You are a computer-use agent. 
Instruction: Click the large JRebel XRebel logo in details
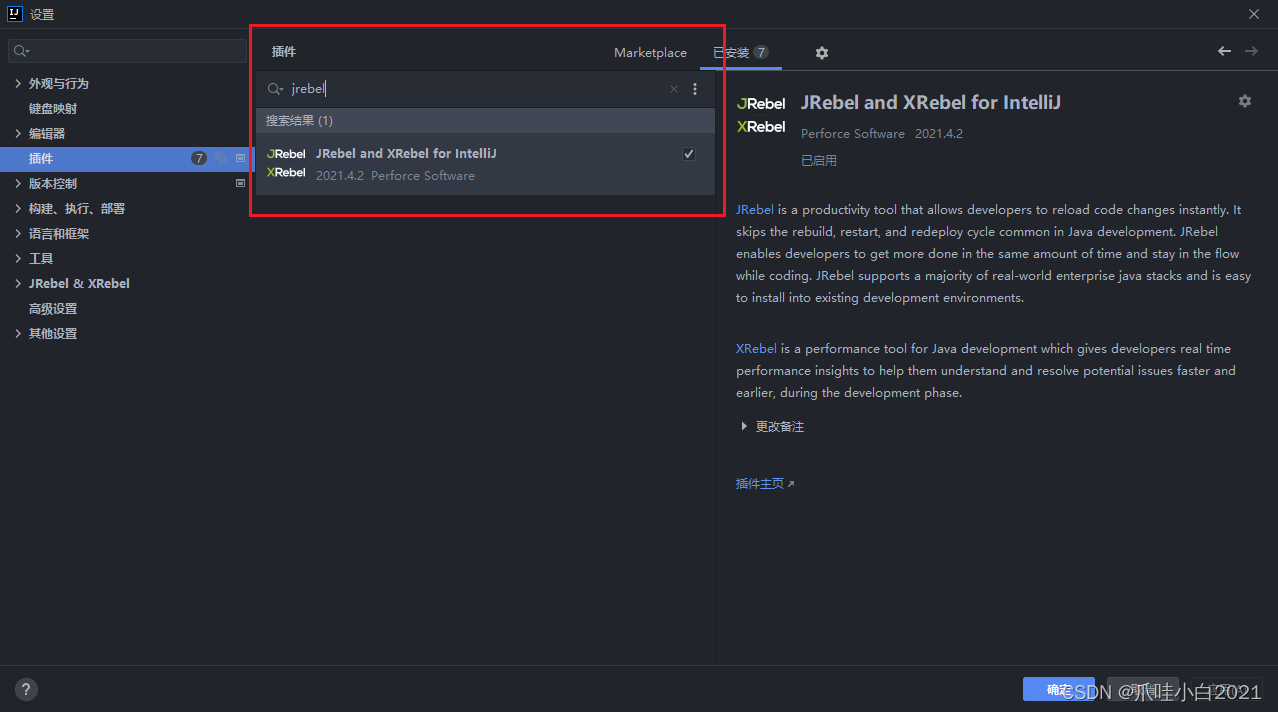point(761,115)
